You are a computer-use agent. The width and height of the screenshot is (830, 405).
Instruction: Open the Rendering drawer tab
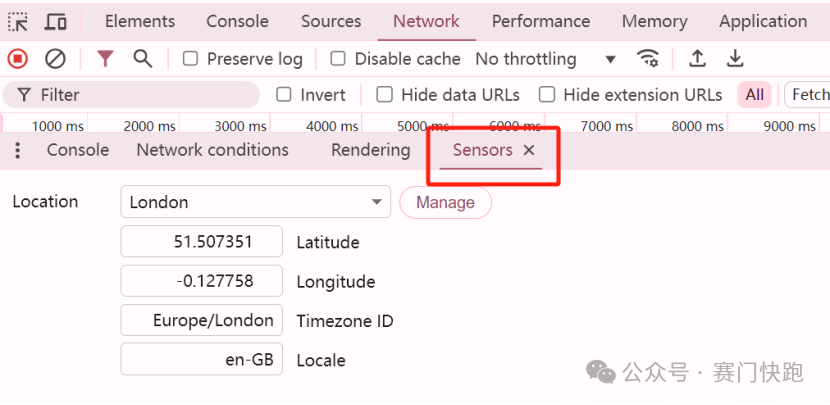(370, 150)
